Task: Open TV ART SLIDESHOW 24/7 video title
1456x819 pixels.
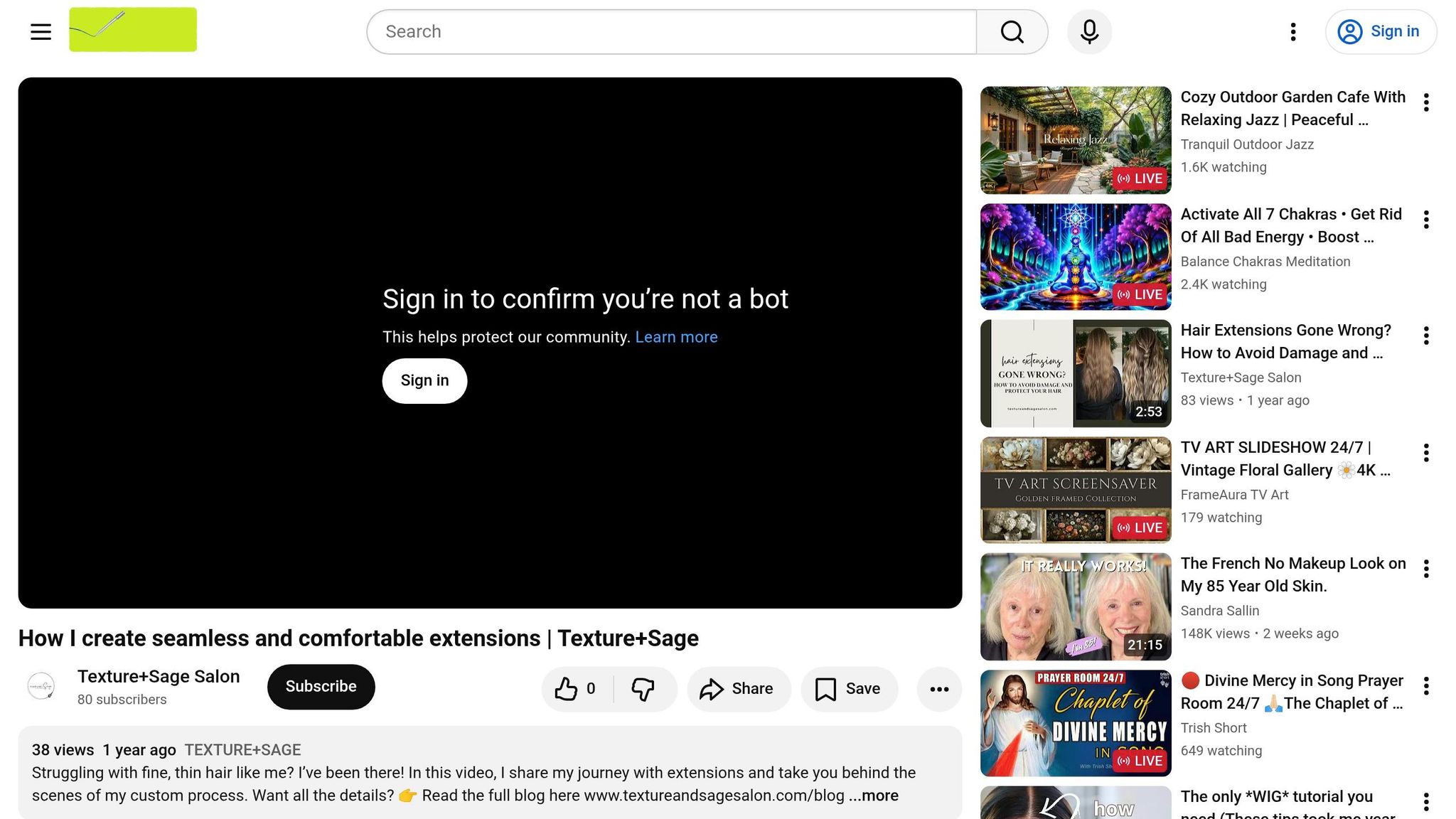Action: (1286, 459)
